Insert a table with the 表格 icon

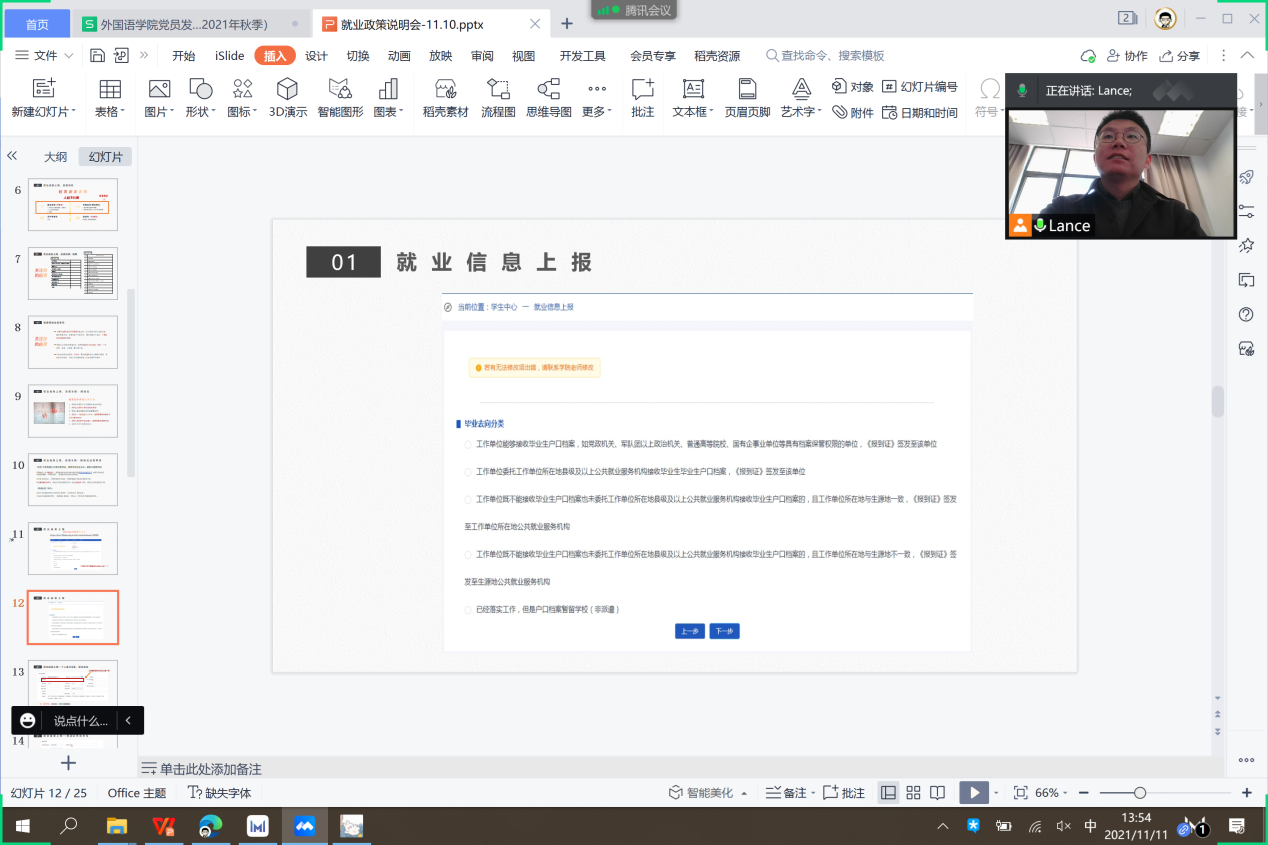coord(110,89)
